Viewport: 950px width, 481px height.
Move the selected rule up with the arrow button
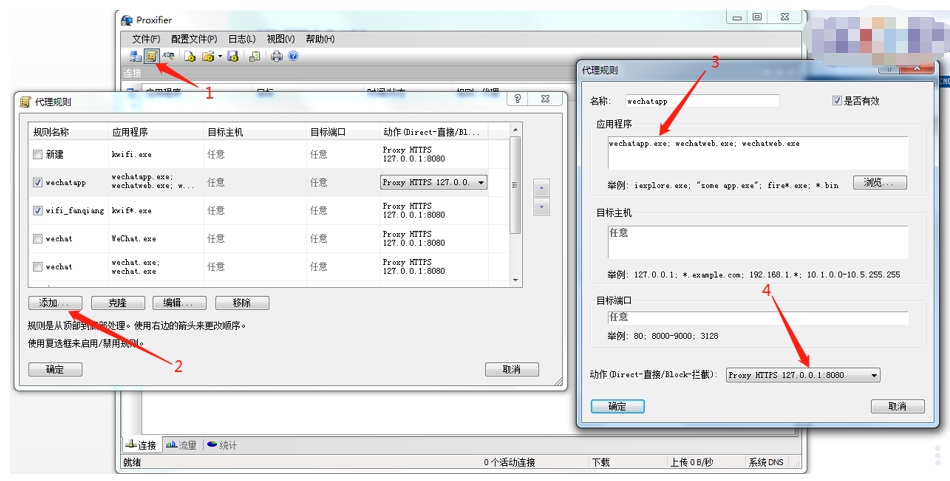tap(541, 188)
